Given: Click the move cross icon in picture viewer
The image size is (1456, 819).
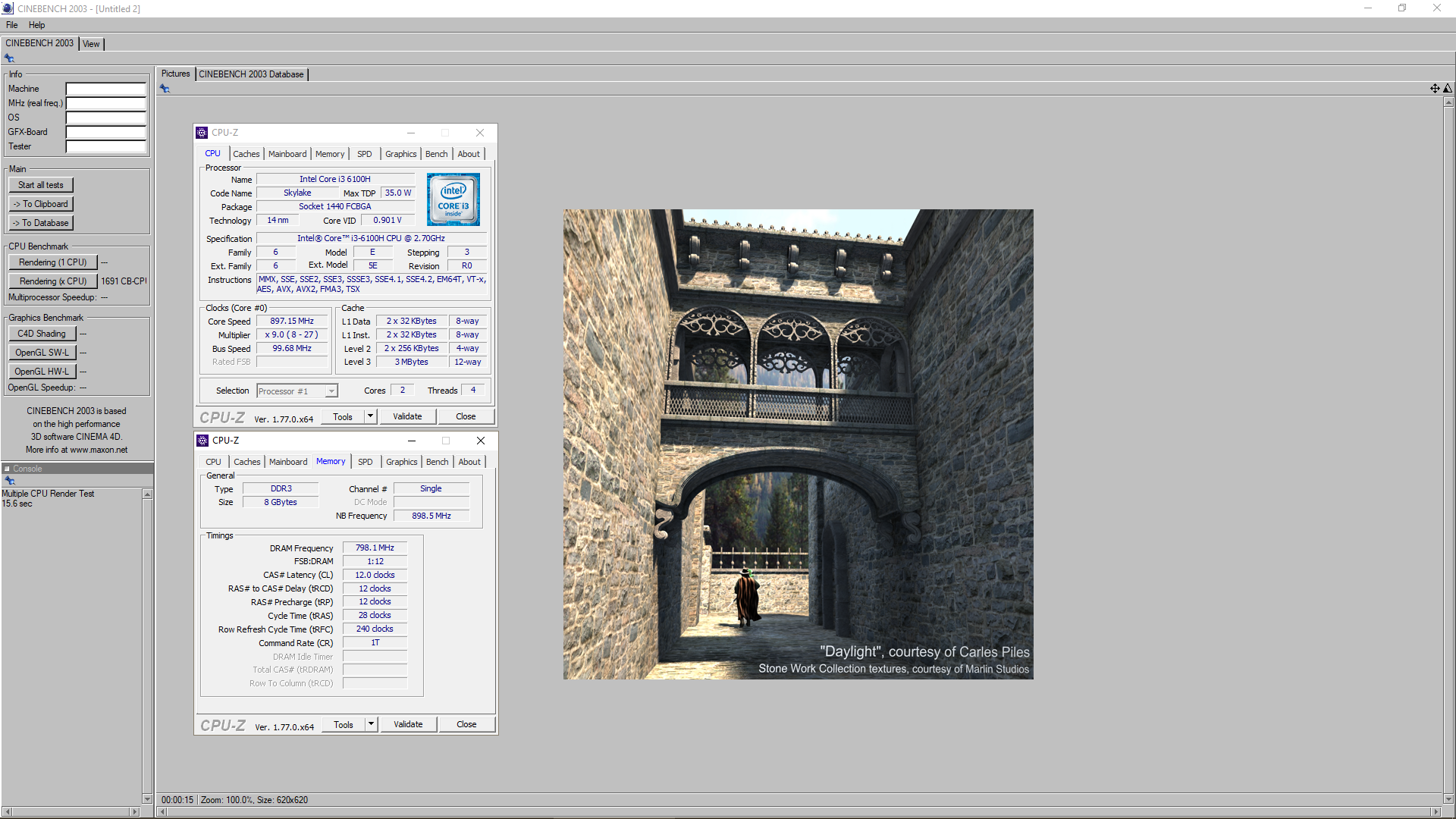Looking at the screenshot, I should (x=1435, y=89).
